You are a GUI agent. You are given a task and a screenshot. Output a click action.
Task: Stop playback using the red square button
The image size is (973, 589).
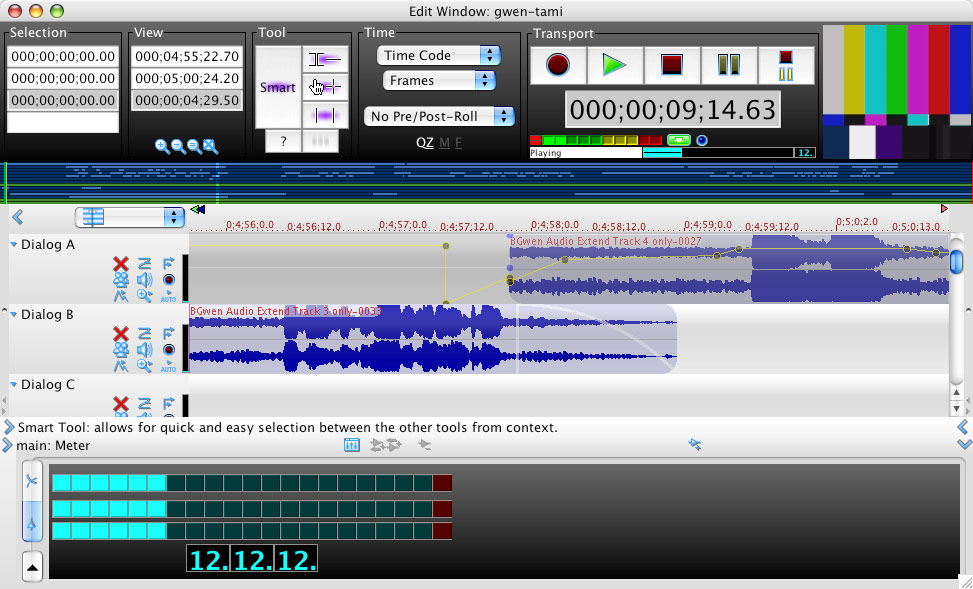[x=671, y=65]
